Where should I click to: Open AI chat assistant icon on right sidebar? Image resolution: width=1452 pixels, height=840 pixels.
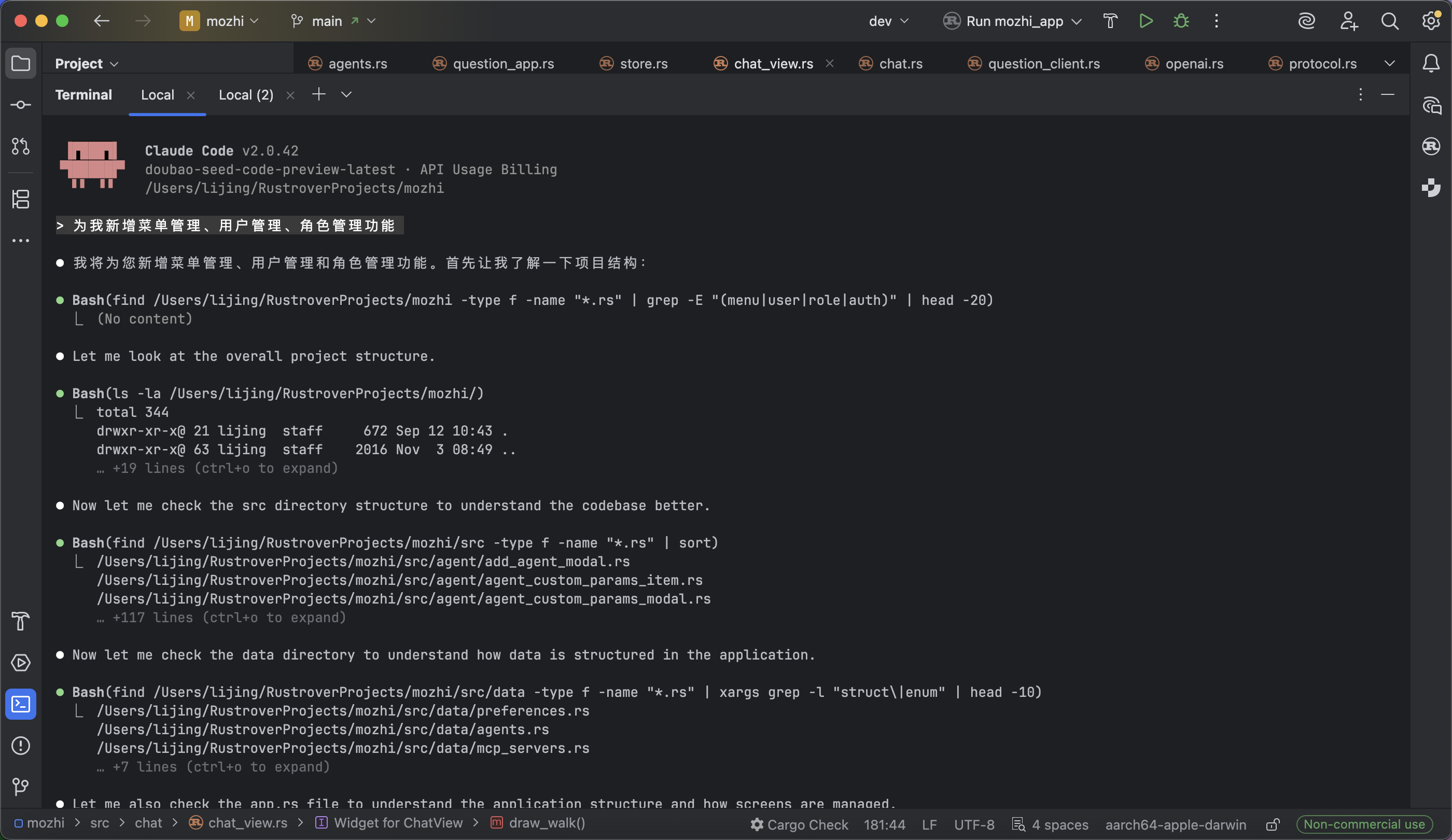(1431, 105)
